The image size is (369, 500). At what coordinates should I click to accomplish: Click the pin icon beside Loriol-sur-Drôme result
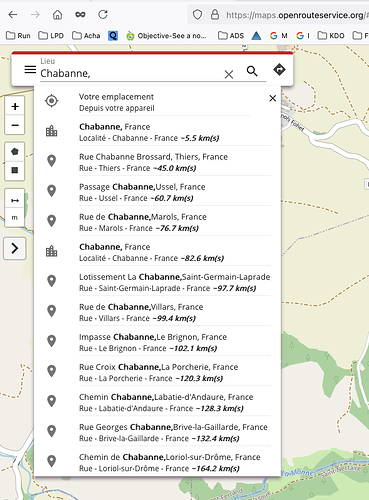pos(52,461)
